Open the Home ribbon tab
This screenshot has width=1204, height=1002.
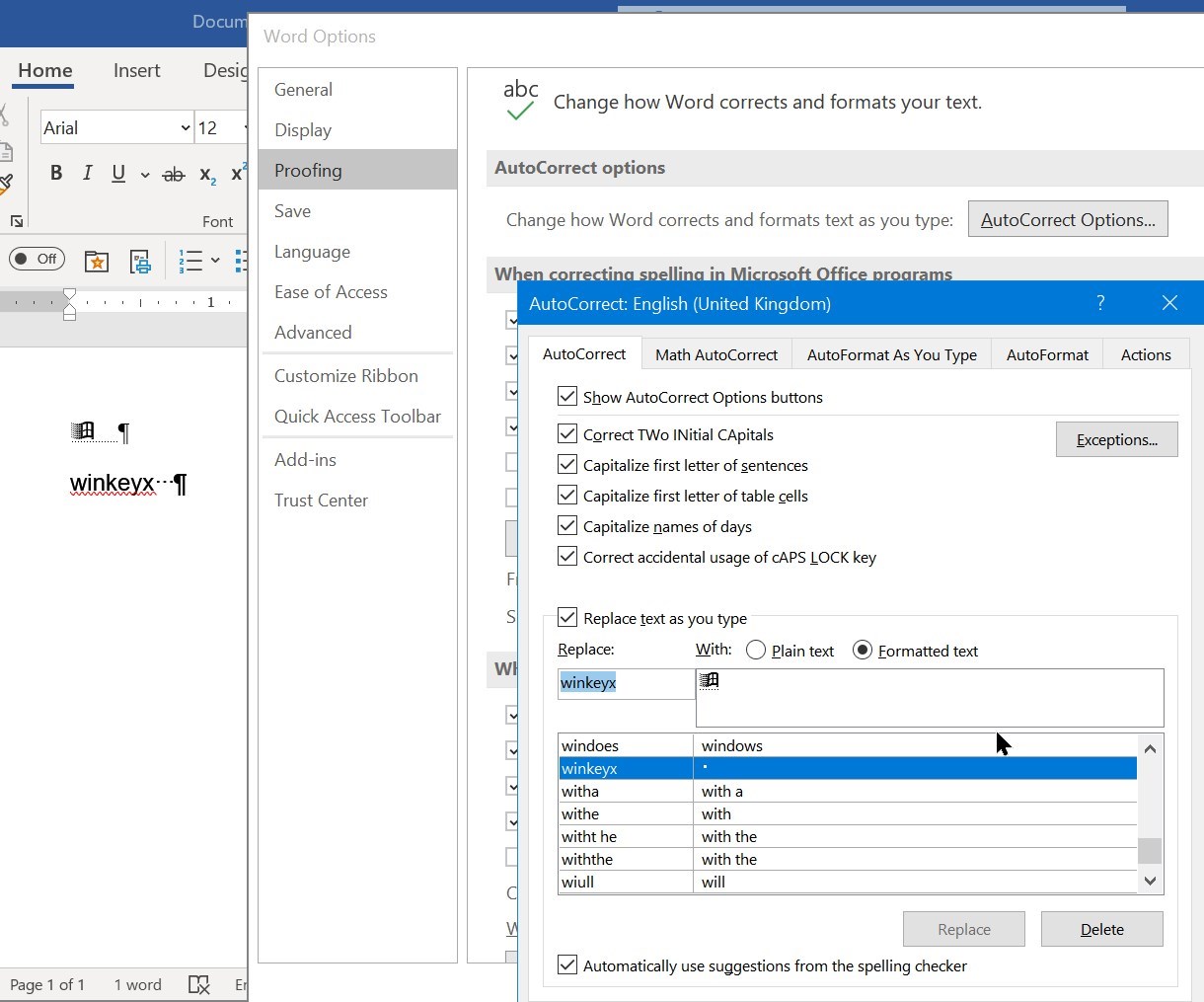(x=45, y=71)
